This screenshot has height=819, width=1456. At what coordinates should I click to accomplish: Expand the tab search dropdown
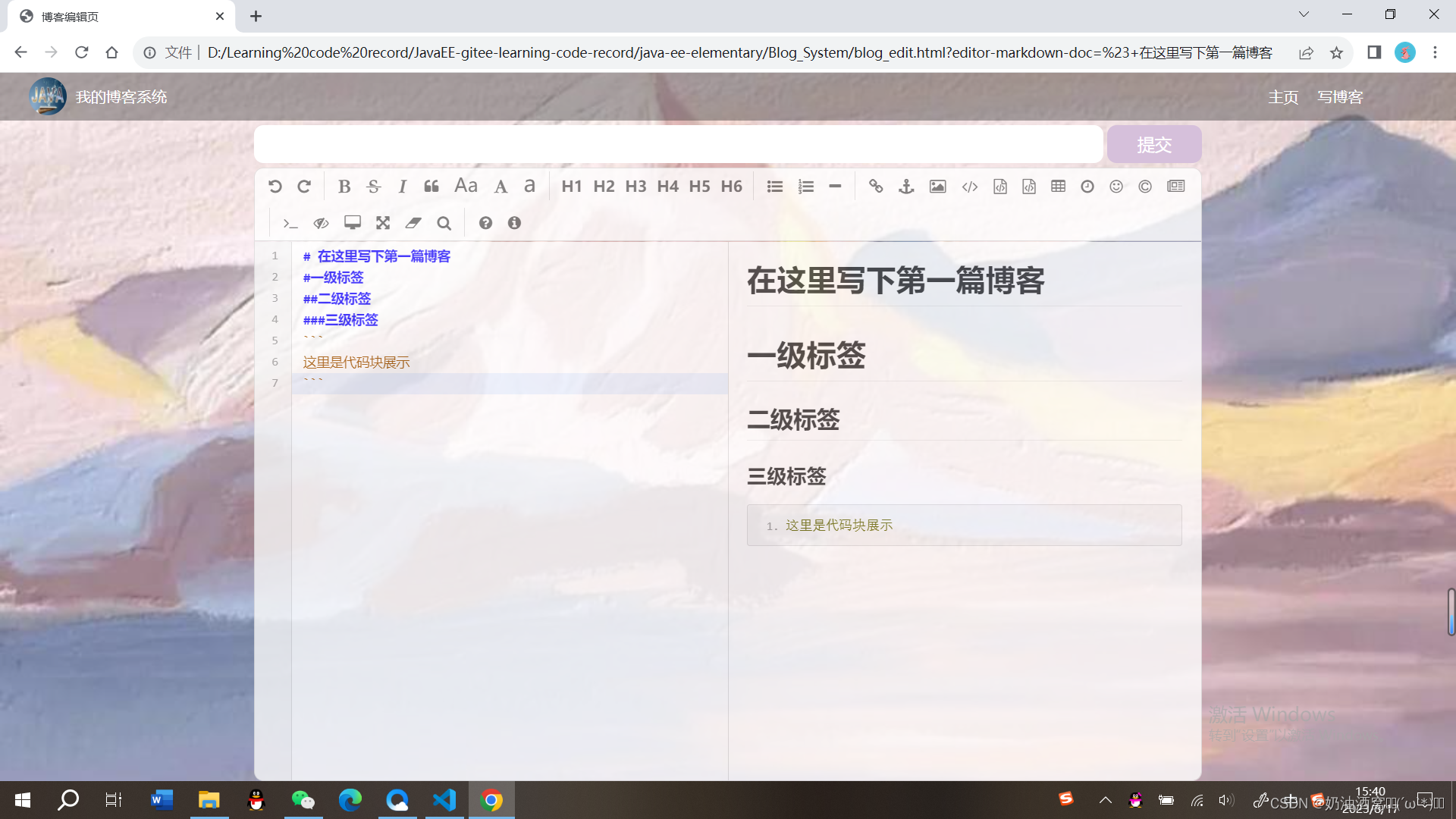tap(1304, 14)
